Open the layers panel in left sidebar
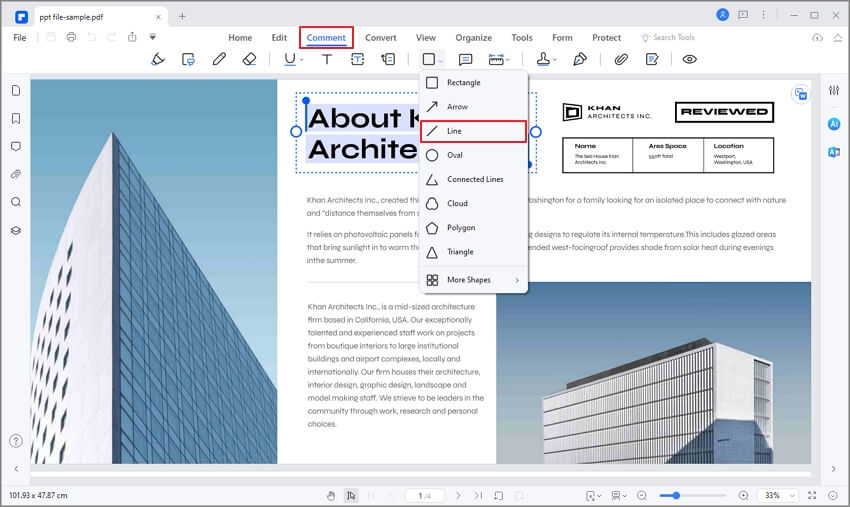Viewport: 850px width, 507px height. (16, 230)
